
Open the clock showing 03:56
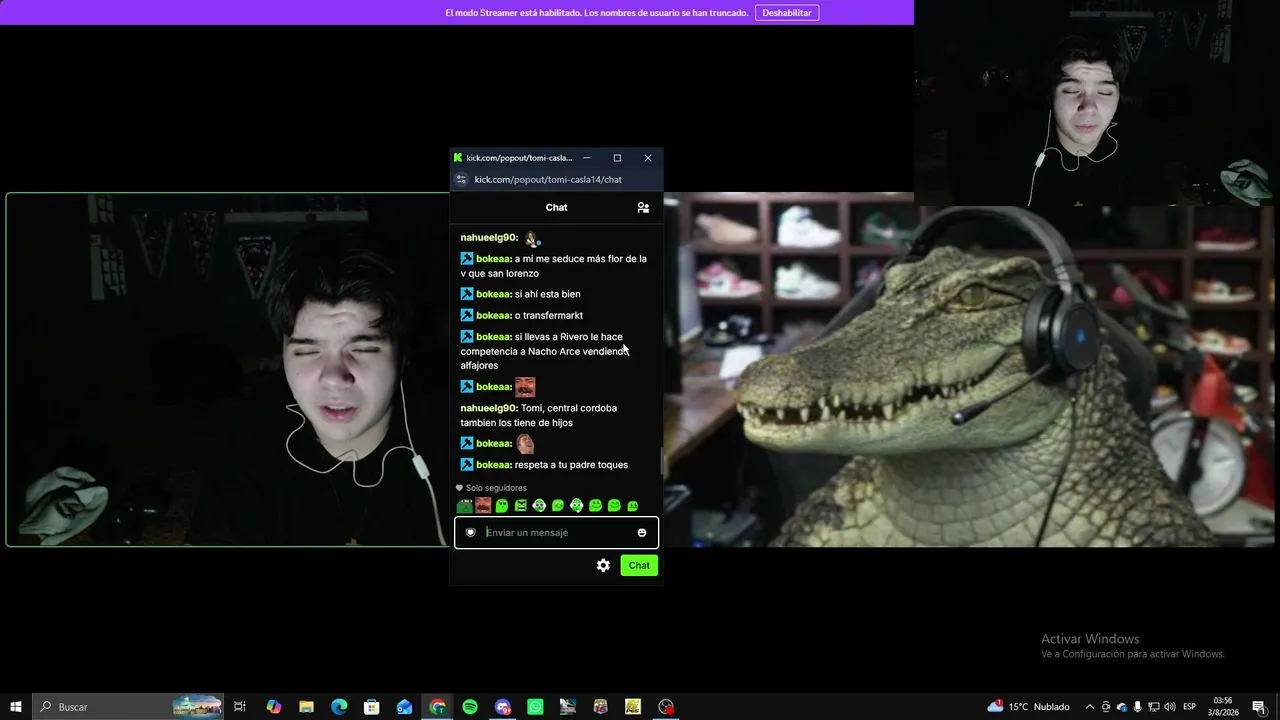[1223, 707]
